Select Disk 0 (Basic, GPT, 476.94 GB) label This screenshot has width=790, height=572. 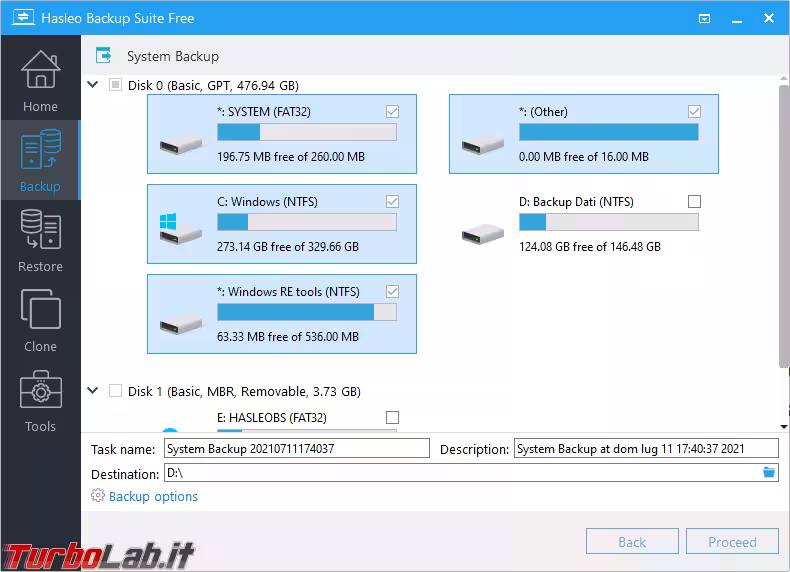coord(213,85)
